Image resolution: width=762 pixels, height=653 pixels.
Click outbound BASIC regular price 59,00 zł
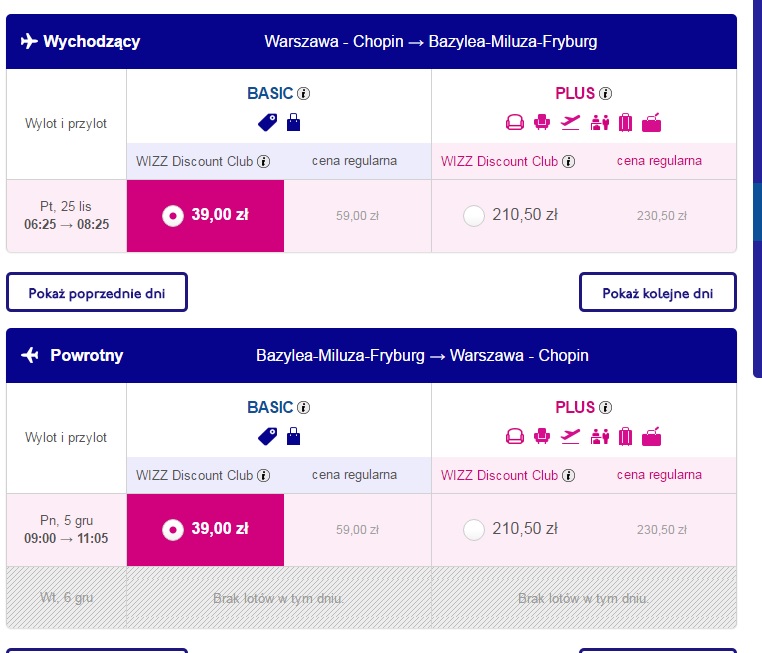(x=357, y=216)
